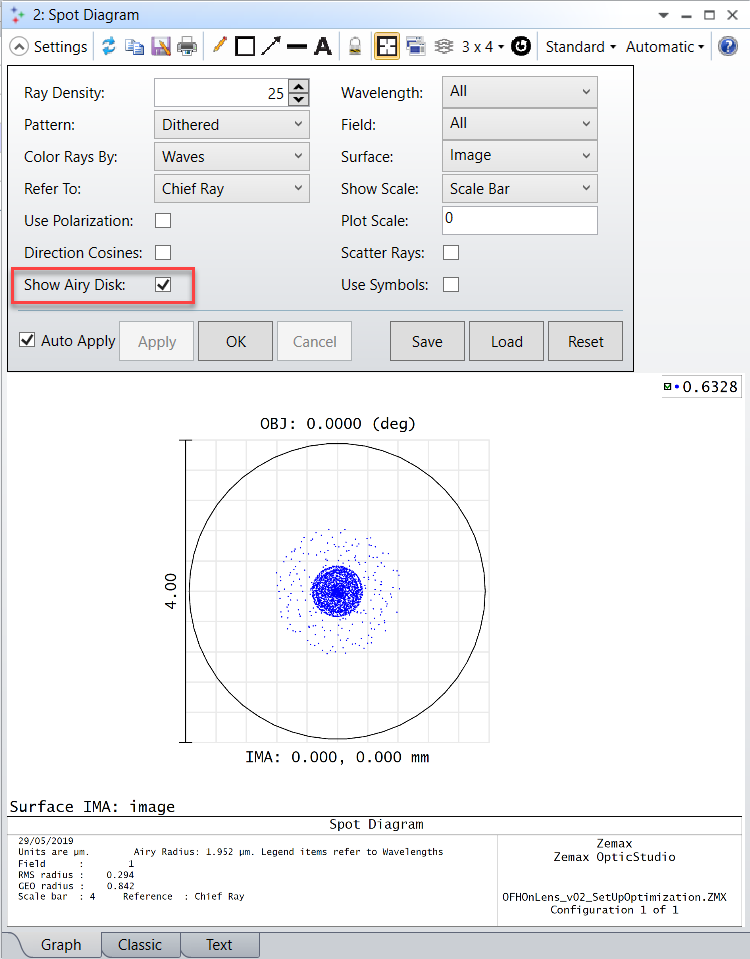Click the Reset settings button
The height and width of the screenshot is (959, 750).
(585, 341)
